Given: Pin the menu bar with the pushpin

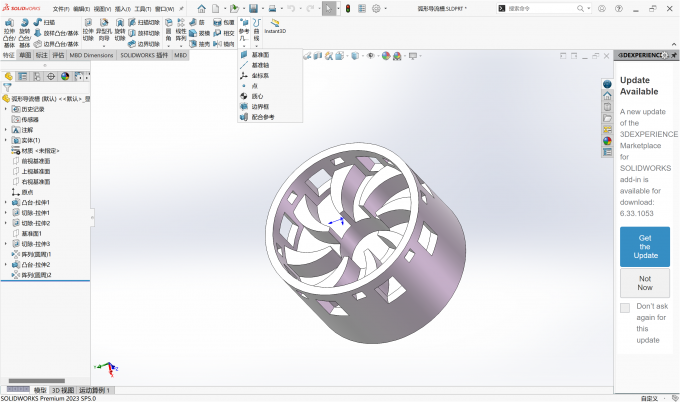Looking at the screenshot, I should click(x=181, y=9).
